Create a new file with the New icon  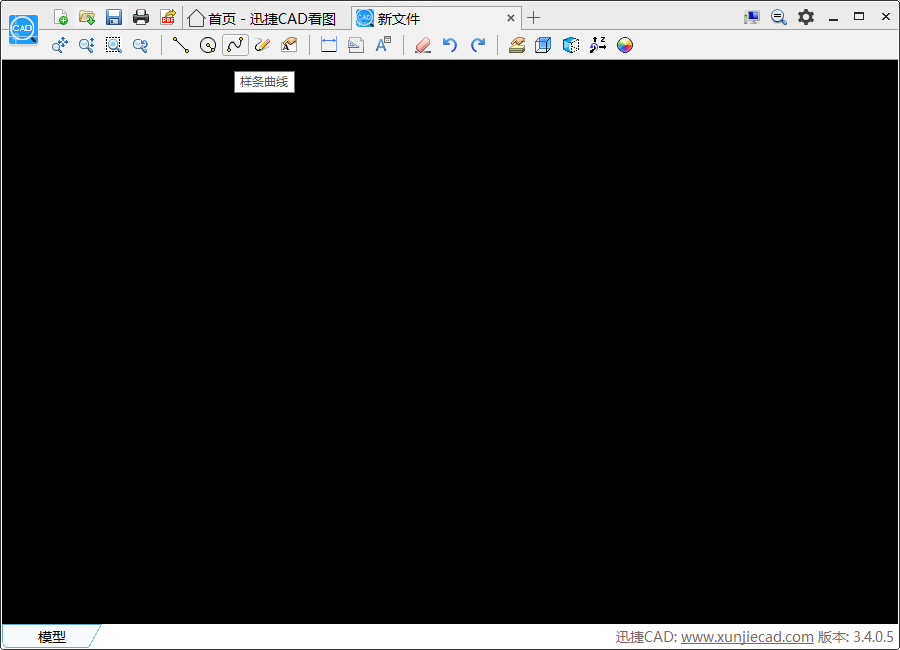61,17
